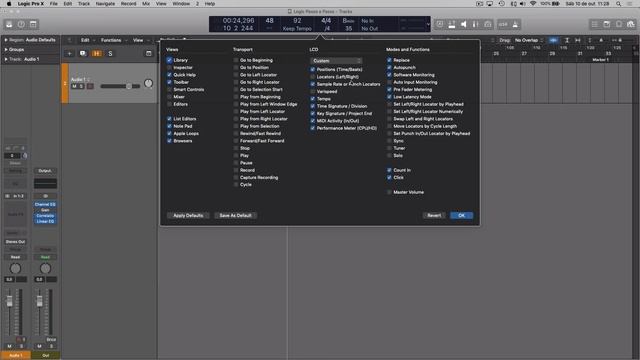Screen dimensions: 640x360
Task: Uncheck the Tempo LCD checkbox
Action: tap(313, 99)
